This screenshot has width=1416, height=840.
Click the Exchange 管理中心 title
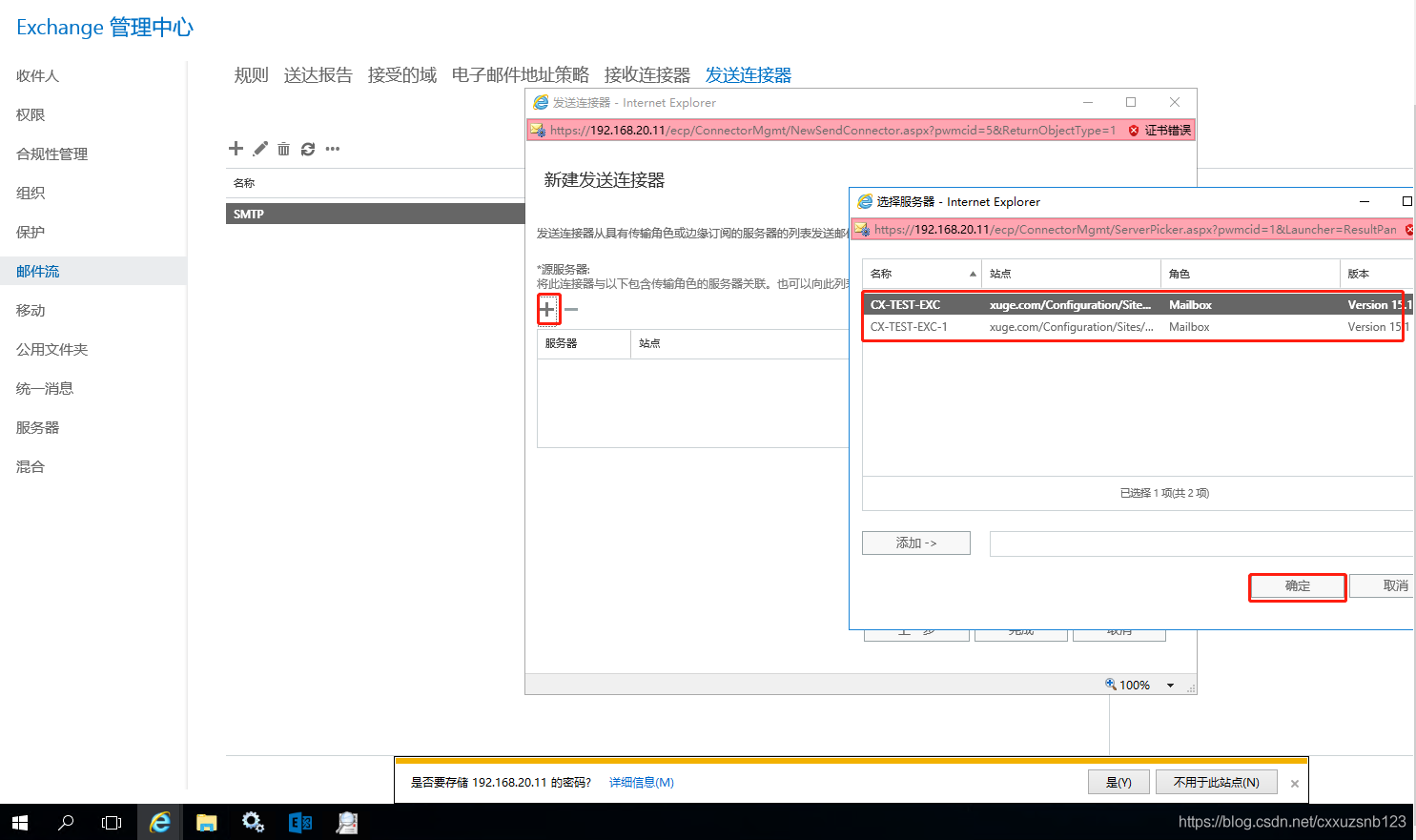(x=105, y=27)
